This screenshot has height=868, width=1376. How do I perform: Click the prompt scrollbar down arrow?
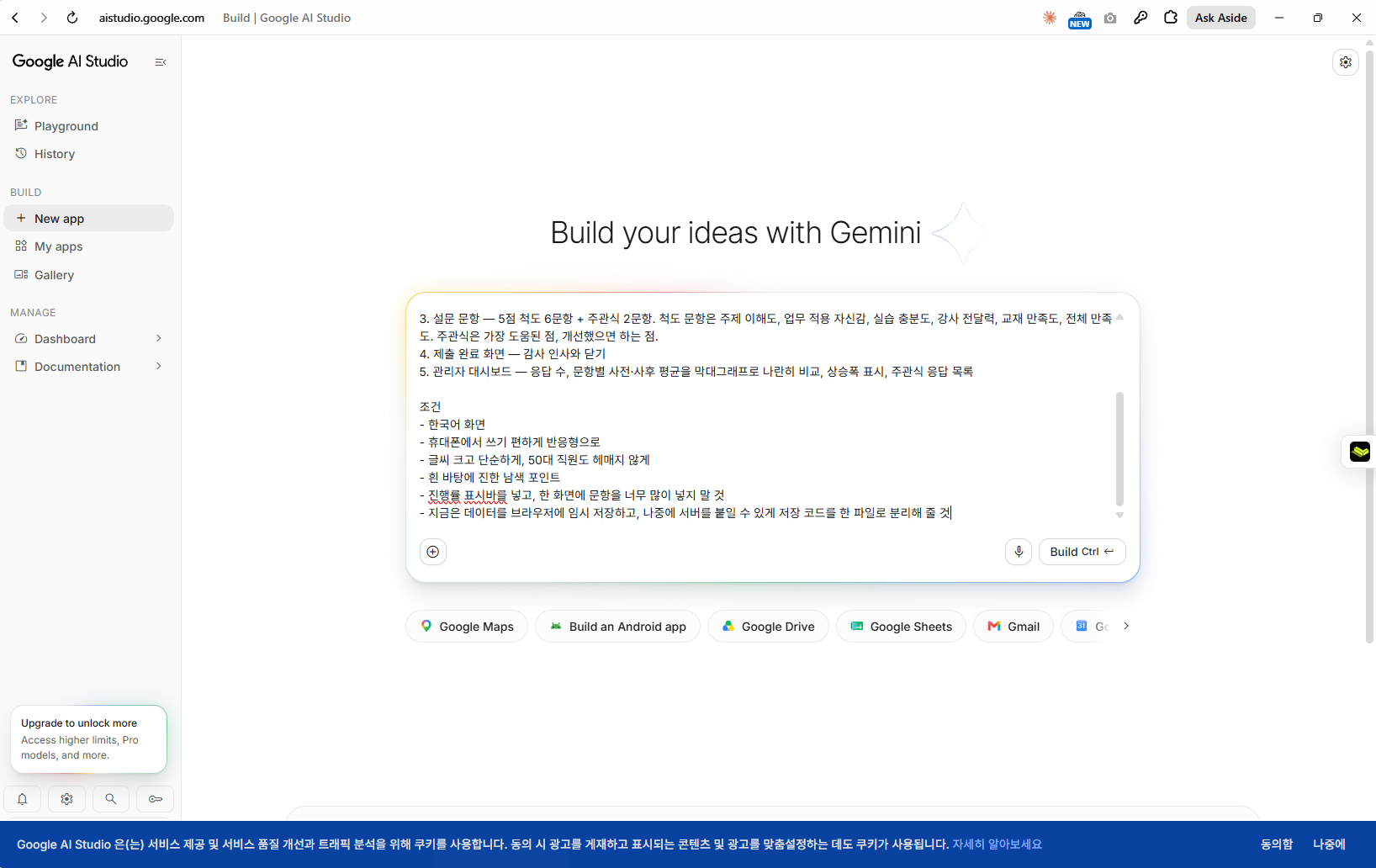[x=1119, y=515]
